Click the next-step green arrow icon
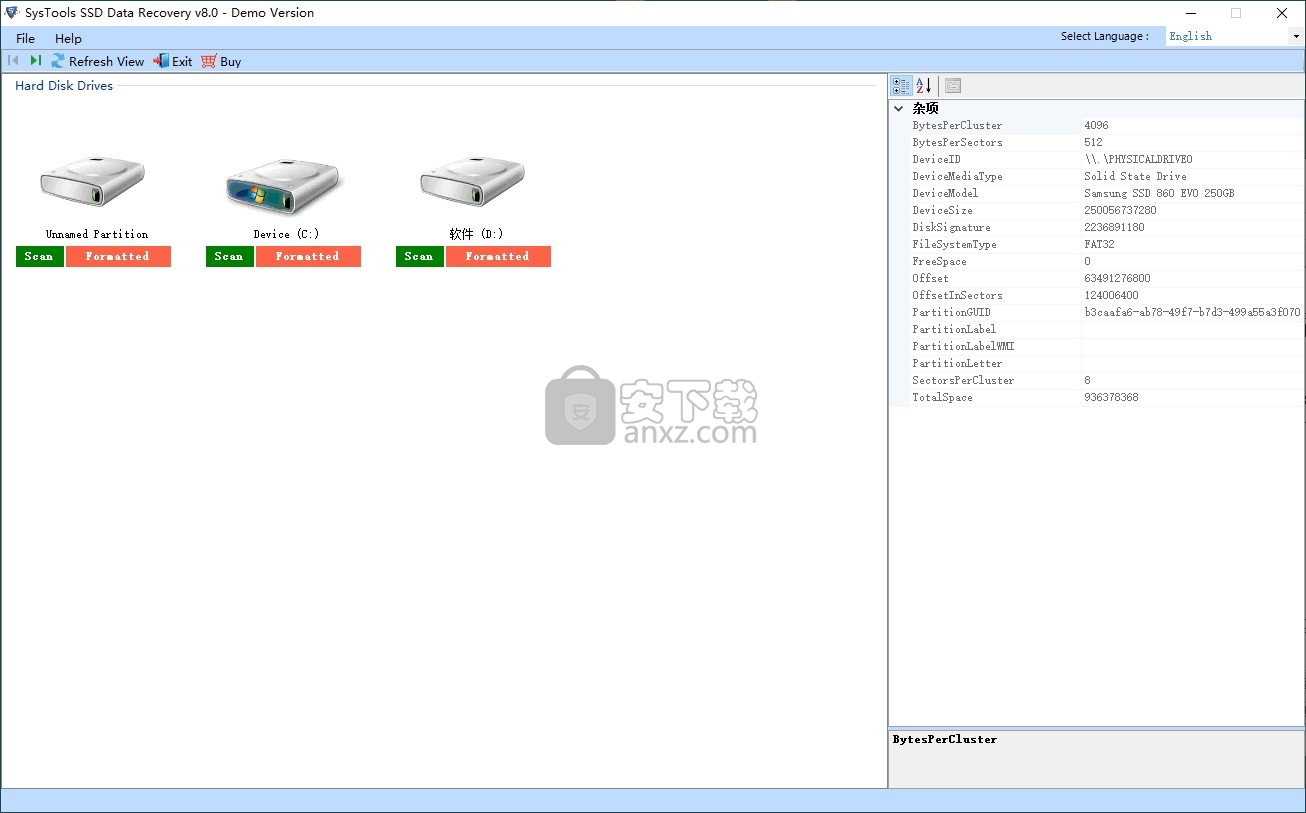Screen dimensions: 1306x813 35,61
